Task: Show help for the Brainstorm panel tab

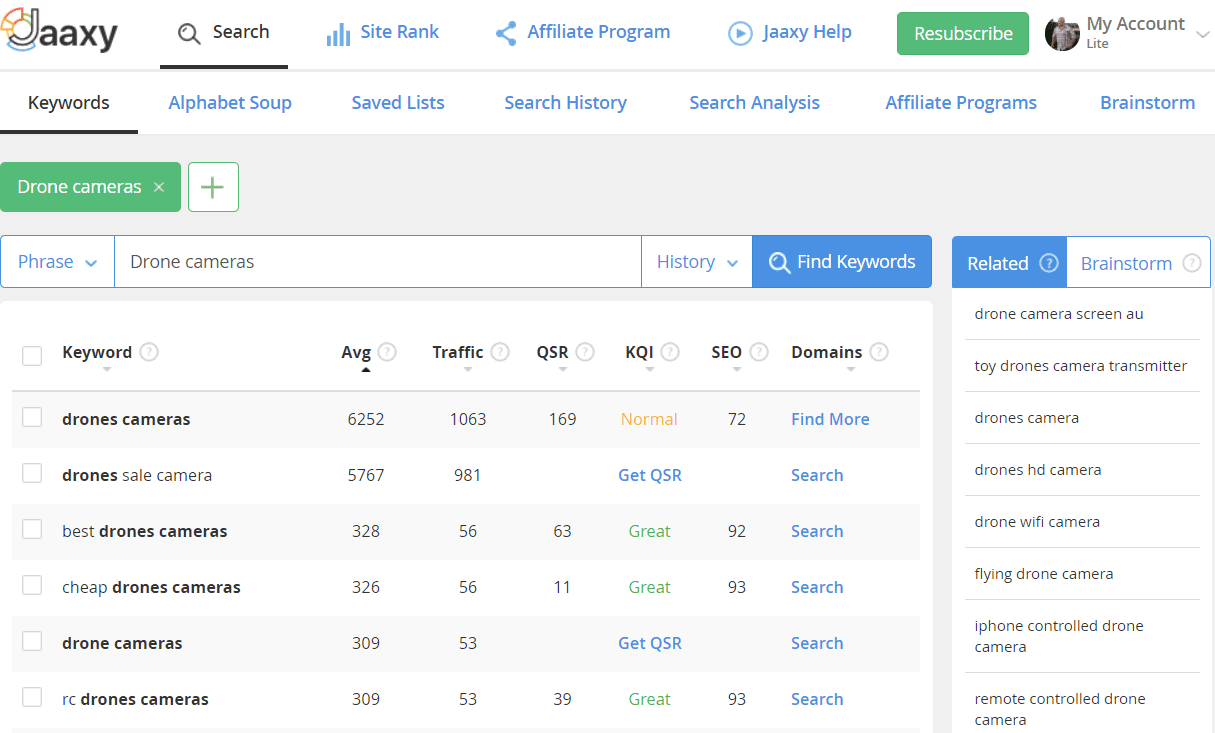Action: click(1191, 263)
